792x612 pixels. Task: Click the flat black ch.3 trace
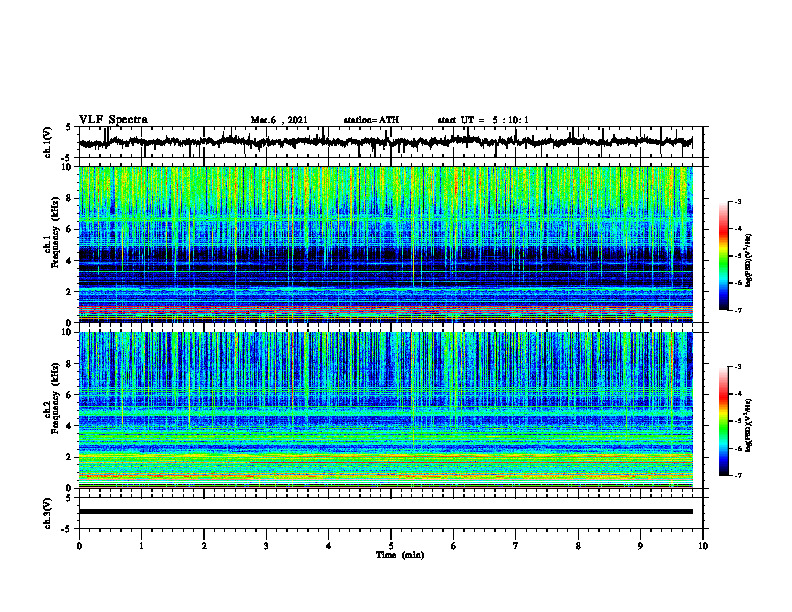(385, 512)
